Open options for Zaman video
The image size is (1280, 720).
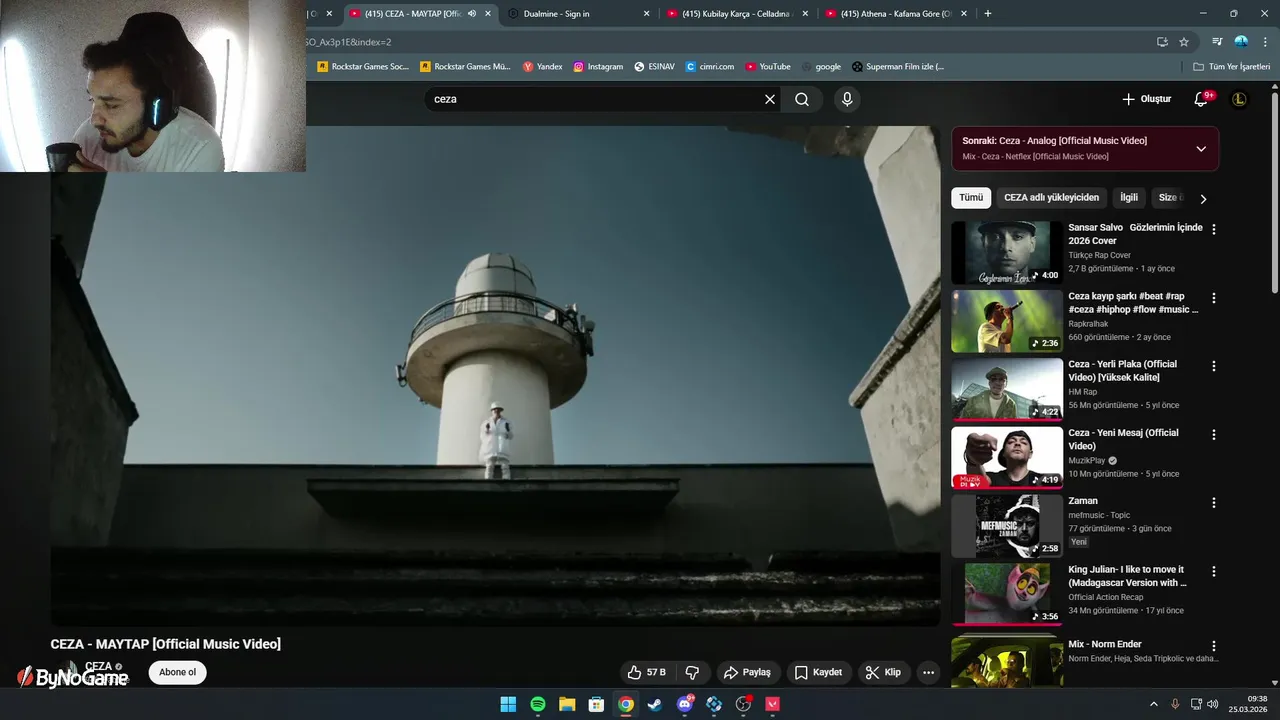click(1214, 503)
